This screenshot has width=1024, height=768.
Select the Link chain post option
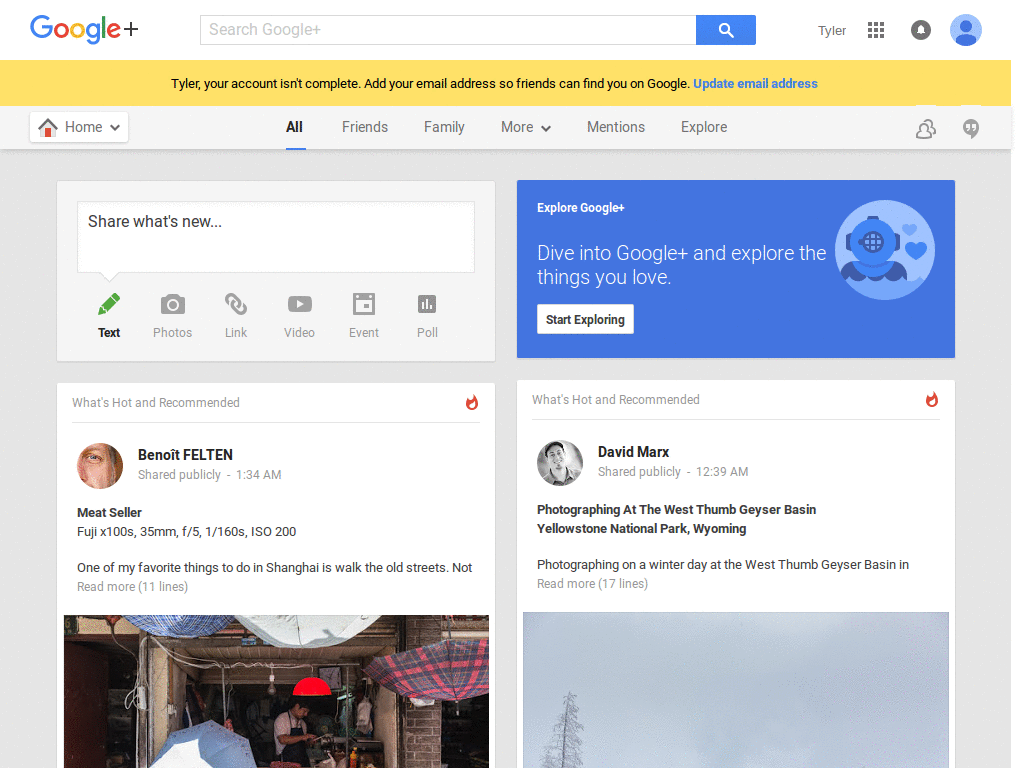point(236,316)
